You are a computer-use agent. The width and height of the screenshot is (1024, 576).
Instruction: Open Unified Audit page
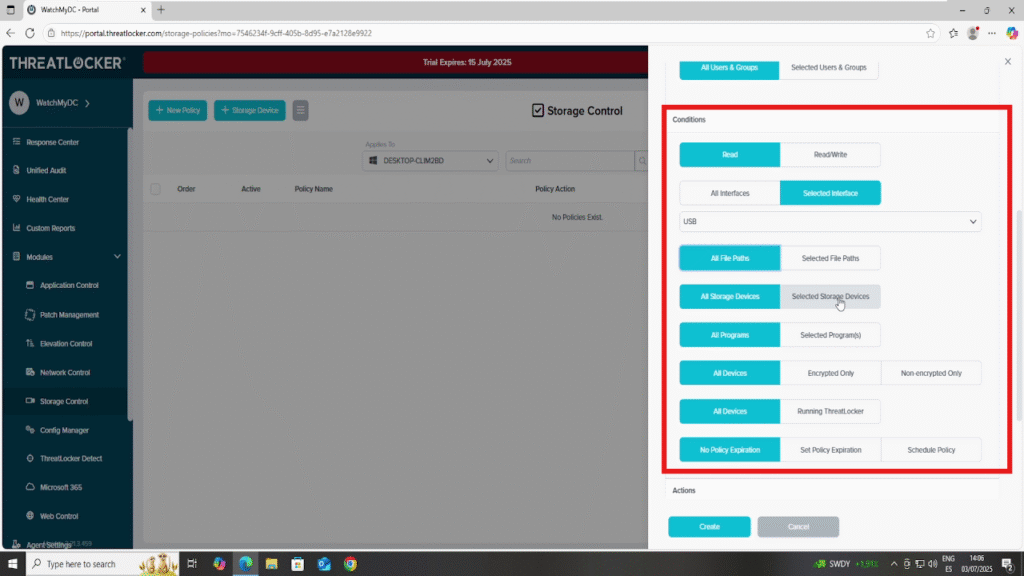(46, 170)
